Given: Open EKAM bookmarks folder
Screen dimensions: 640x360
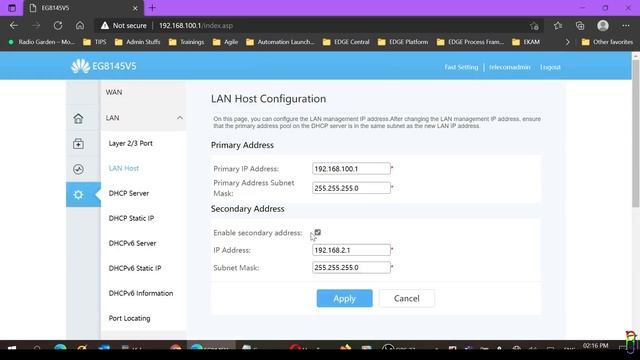Looking at the screenshot, I should [x=527, y=42].
